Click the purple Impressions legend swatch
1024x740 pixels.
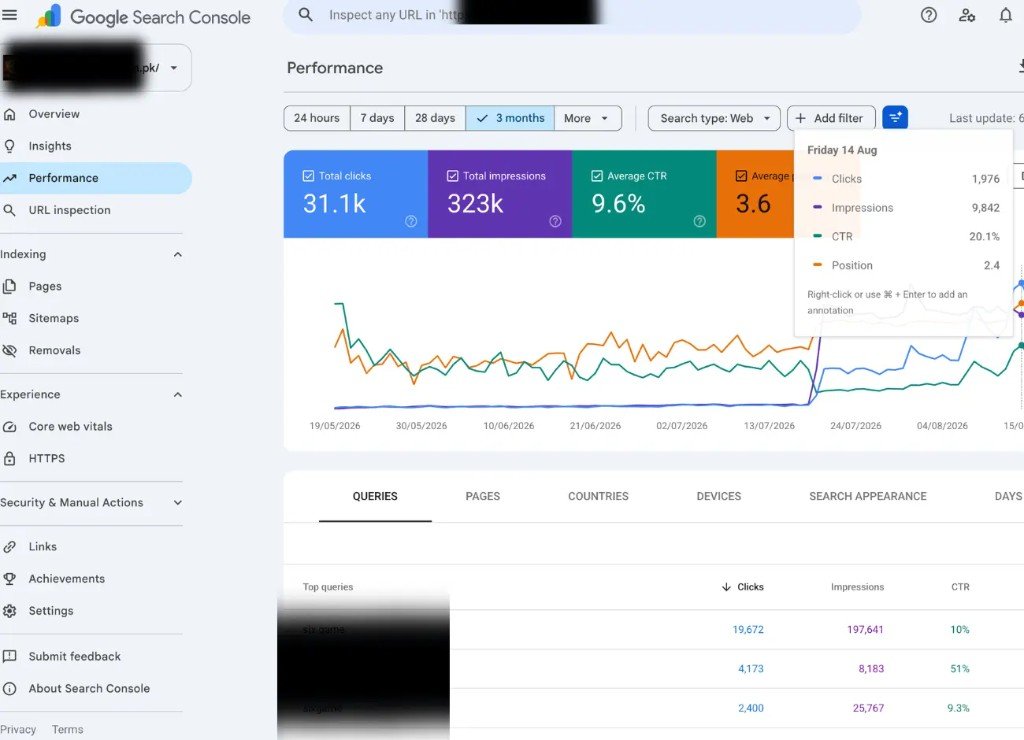coord(817,207)
